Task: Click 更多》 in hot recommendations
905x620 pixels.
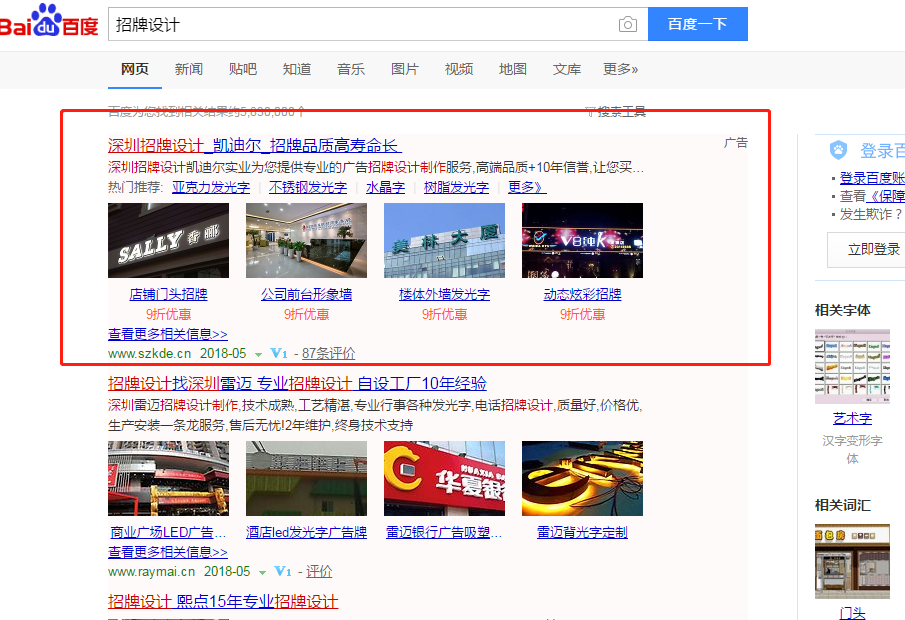Action: 526,188
